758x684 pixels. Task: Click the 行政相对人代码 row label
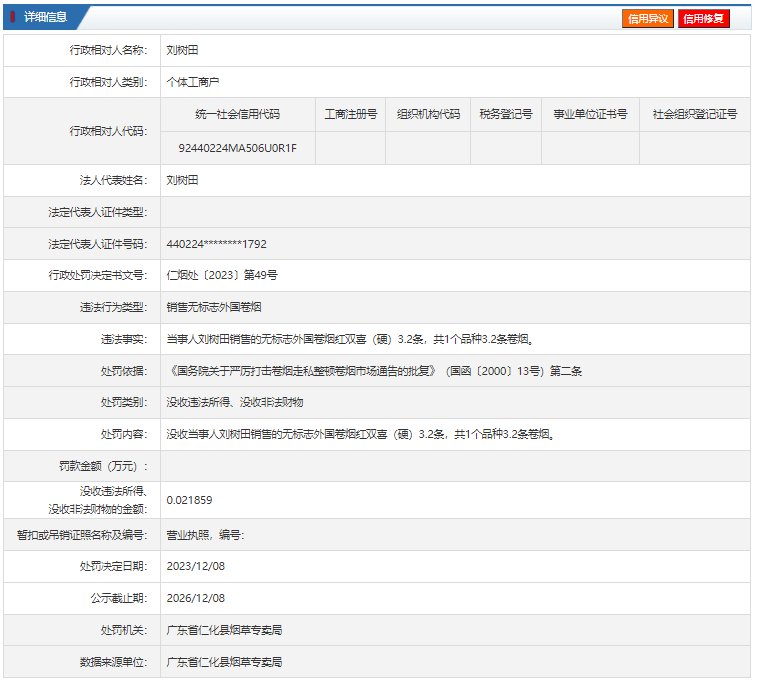coord(108,131)
